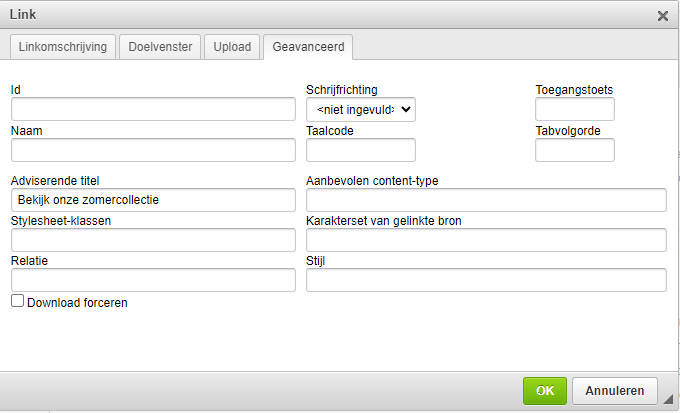Click the Toegangstoets field
The image size is (680, 413).
[x=575, y=109]
